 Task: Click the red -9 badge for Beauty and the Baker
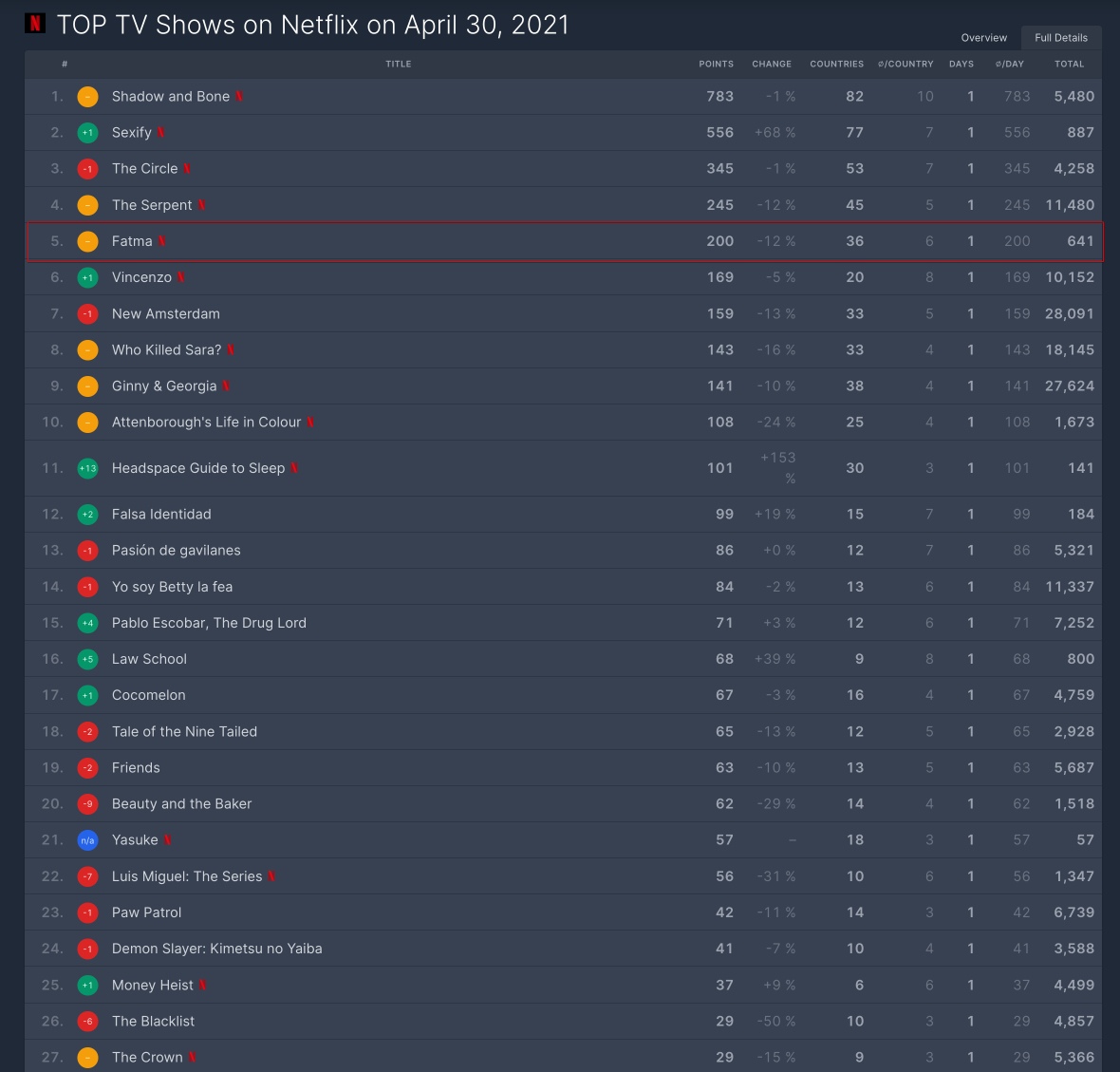[87, 804]
